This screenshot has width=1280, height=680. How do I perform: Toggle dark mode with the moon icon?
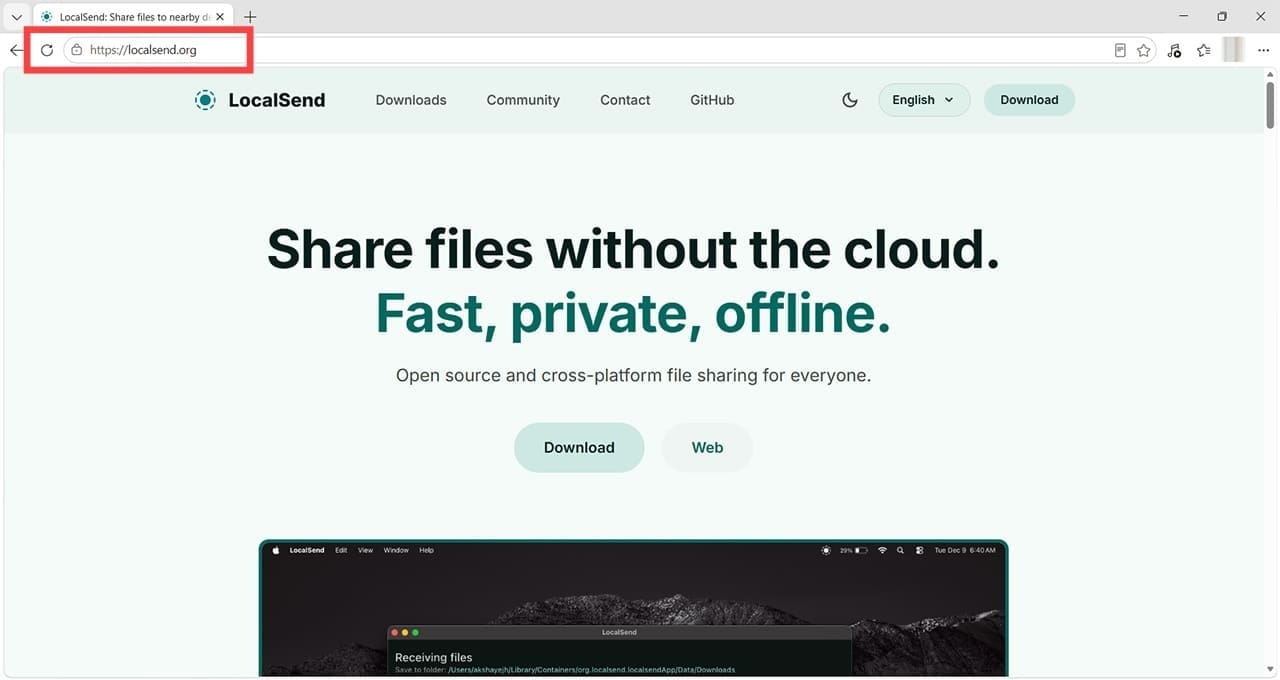tap(850, 100)
